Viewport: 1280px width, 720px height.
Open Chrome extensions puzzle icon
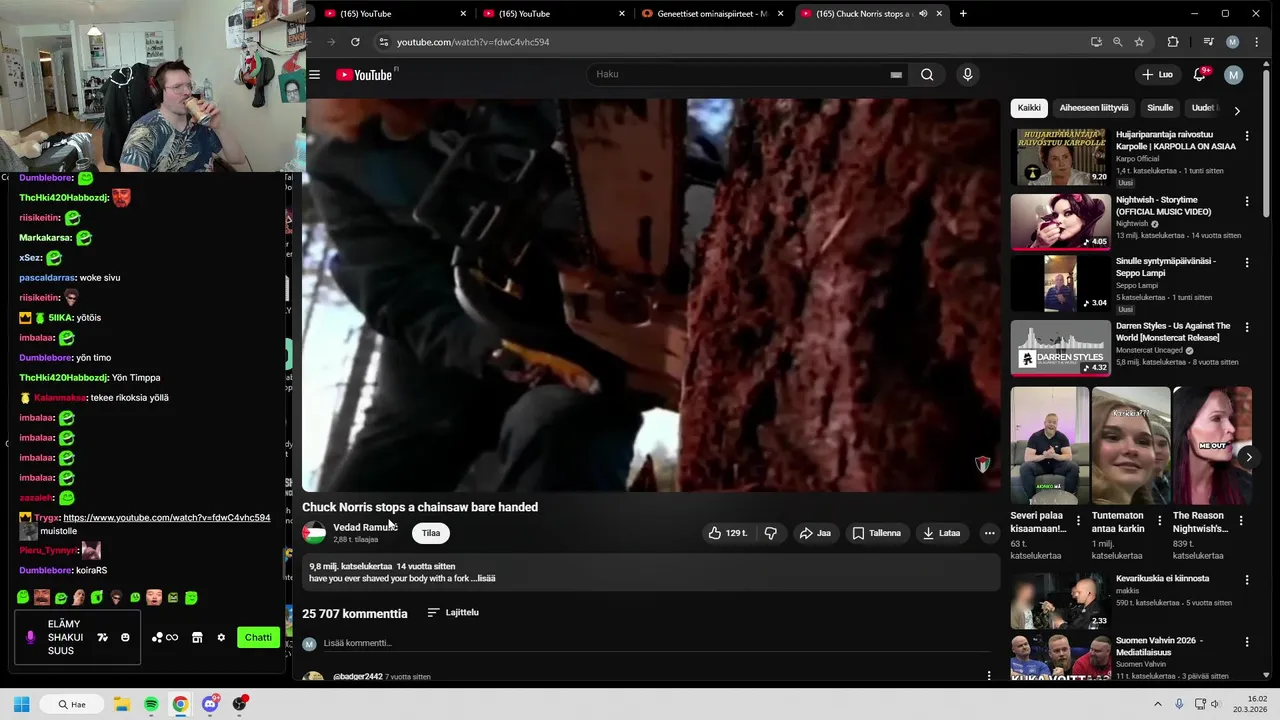click(x=1173, y=42)
